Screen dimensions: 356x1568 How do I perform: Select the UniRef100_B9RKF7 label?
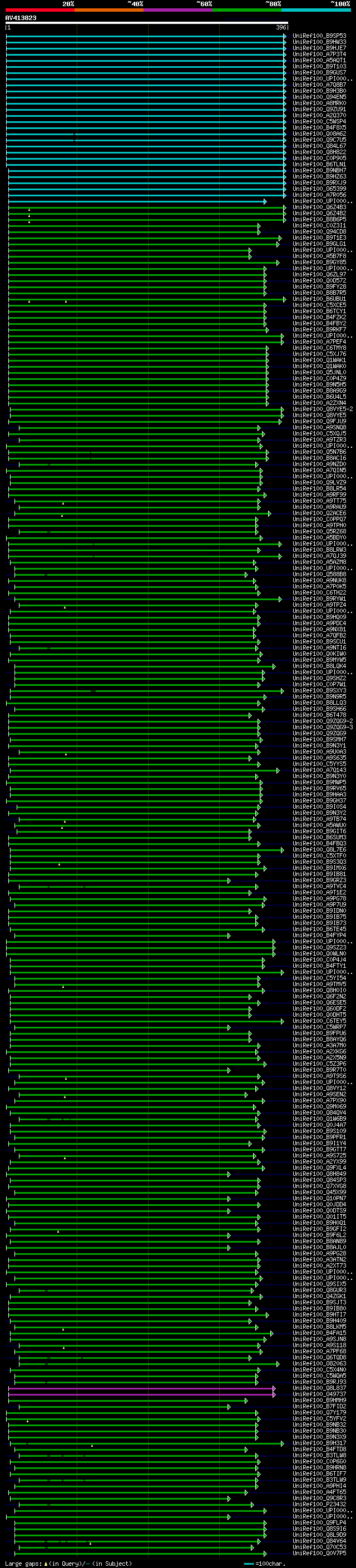pos(319,329)
